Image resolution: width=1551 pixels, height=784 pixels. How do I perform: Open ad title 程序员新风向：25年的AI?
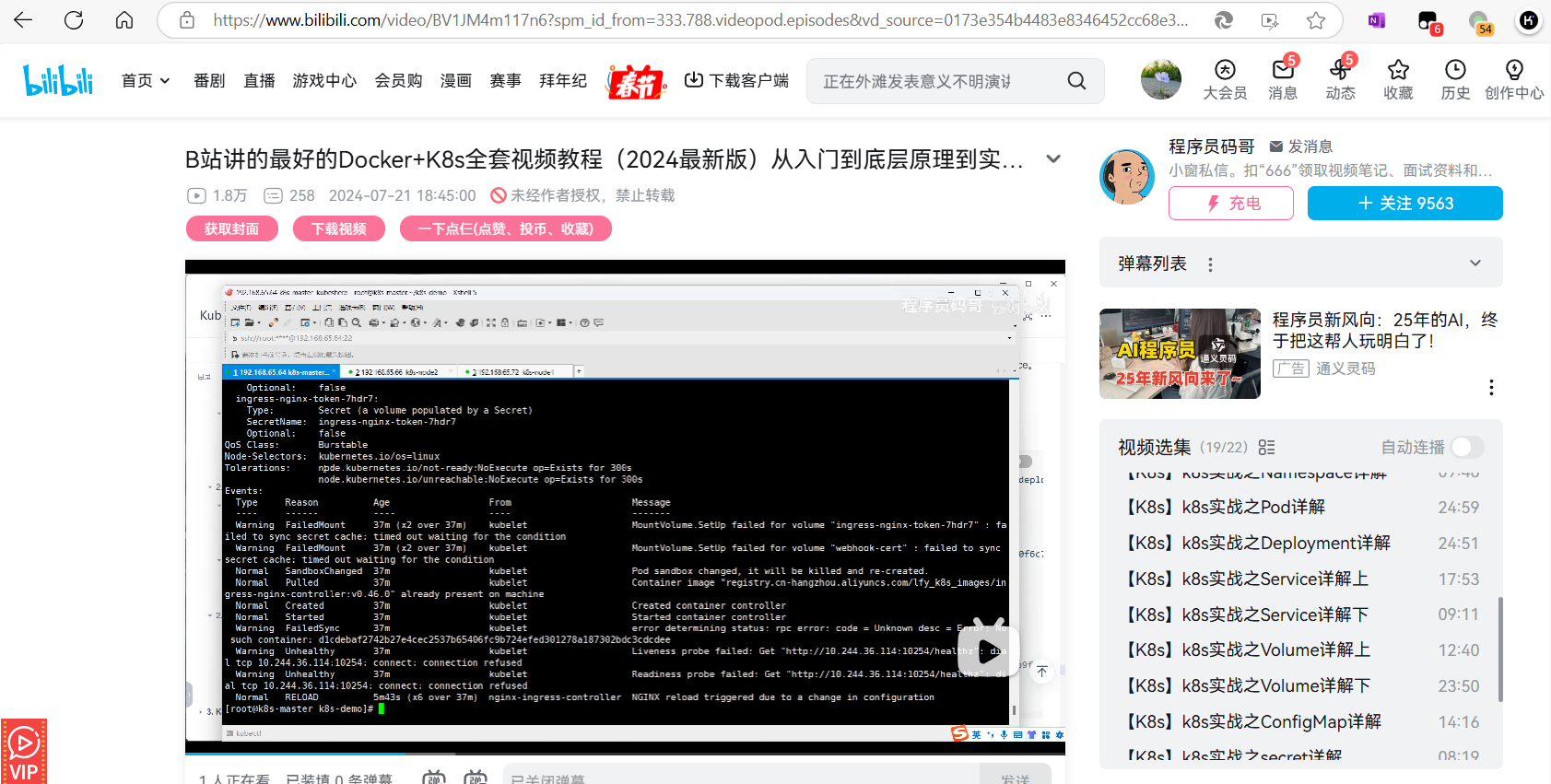[x=1385, y=330]
